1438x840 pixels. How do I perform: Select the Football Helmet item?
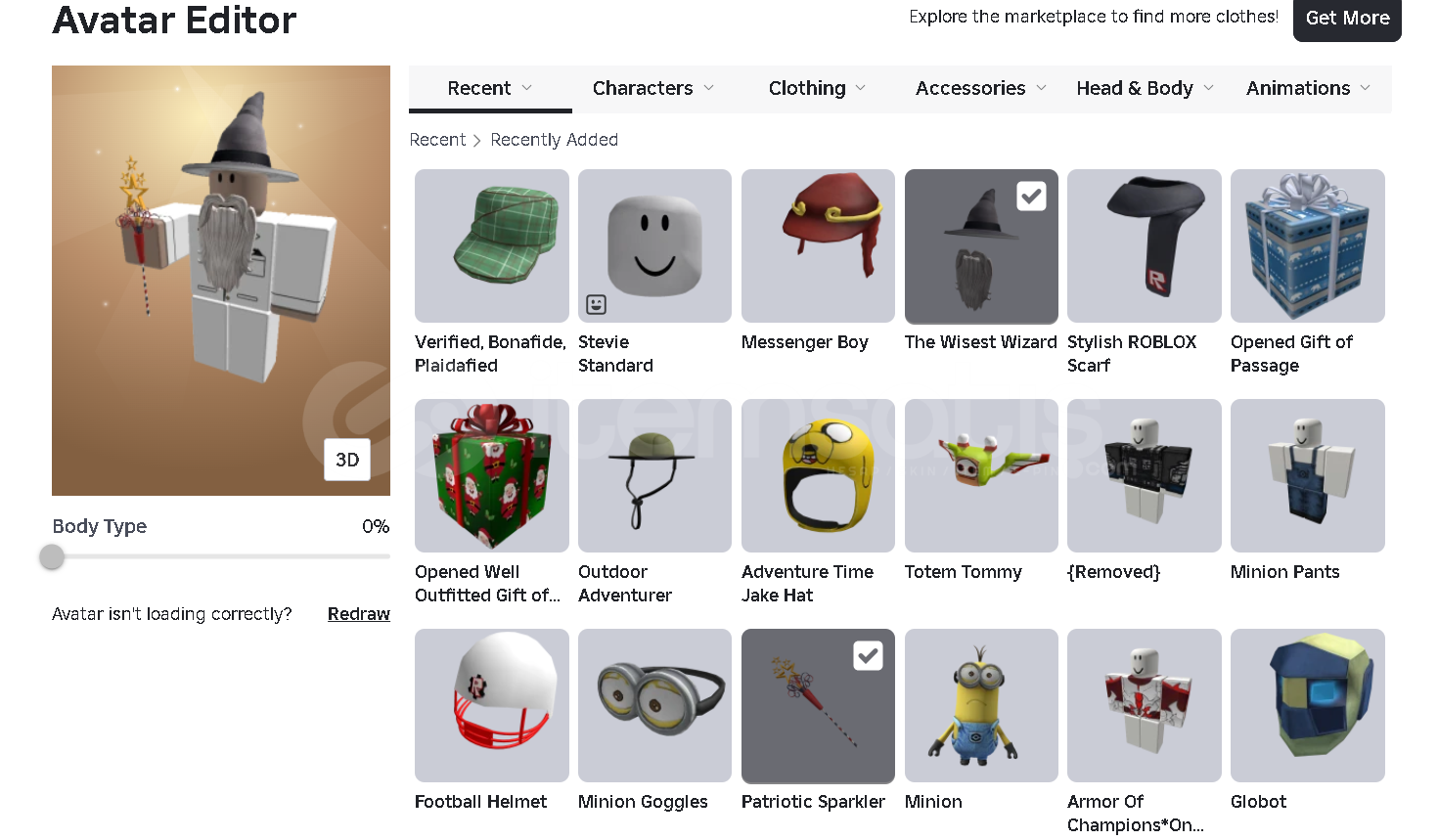coord(491,705)
